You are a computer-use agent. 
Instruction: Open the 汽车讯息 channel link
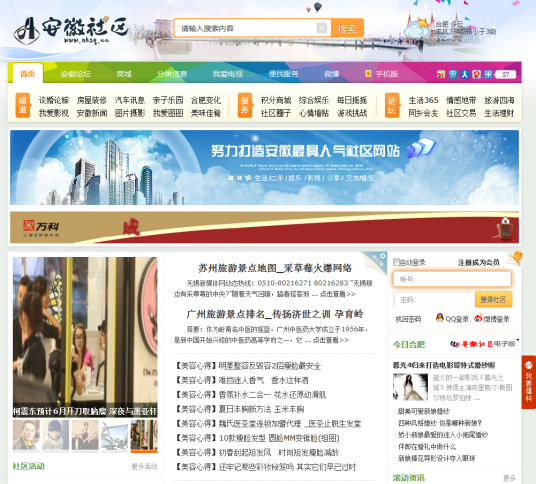click(x=130, y=100)
